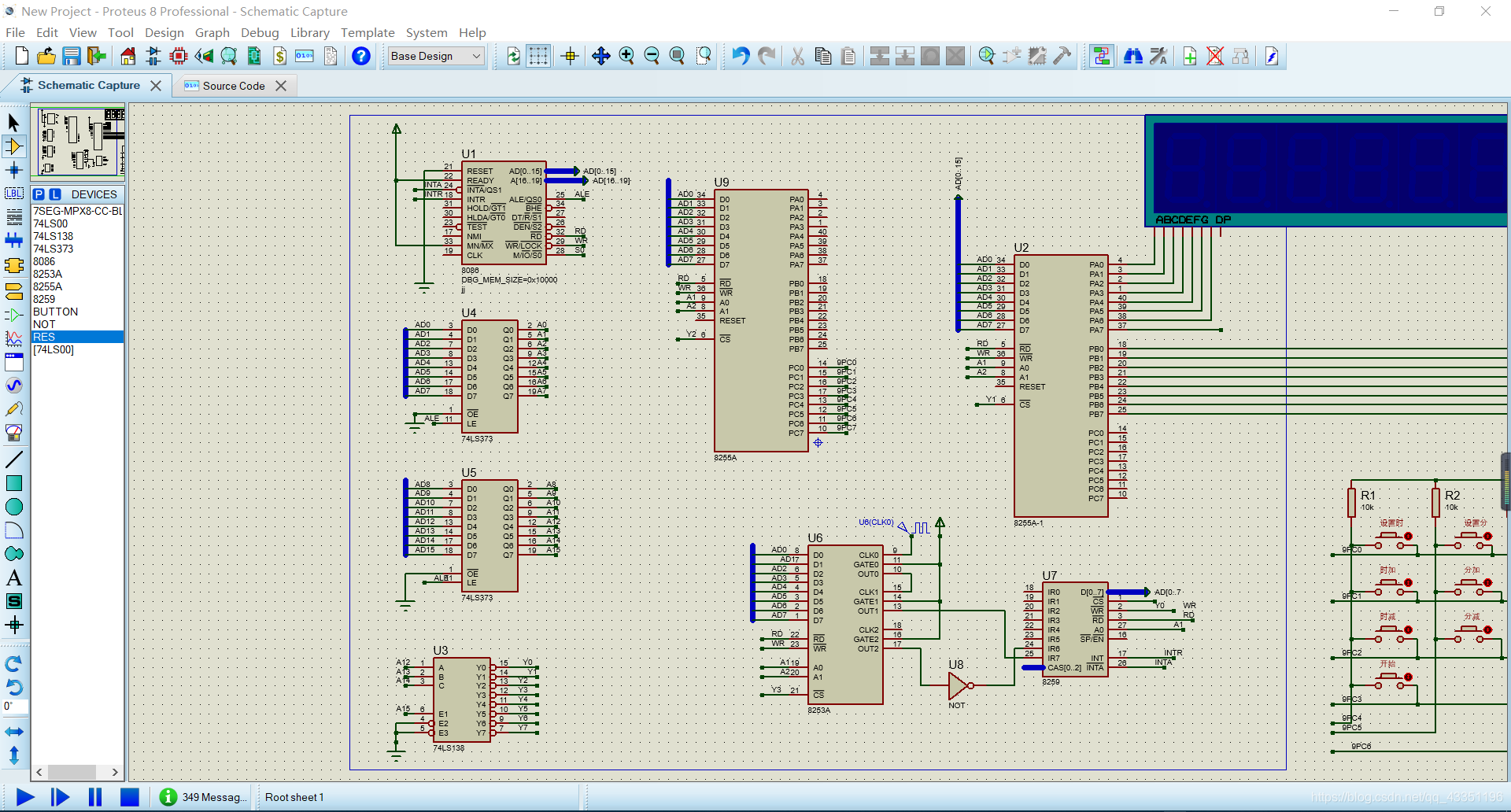Toggle the Wire Autorouter icon
1511x812 pixels.
pyautogui.click(x=1101, y=56)
